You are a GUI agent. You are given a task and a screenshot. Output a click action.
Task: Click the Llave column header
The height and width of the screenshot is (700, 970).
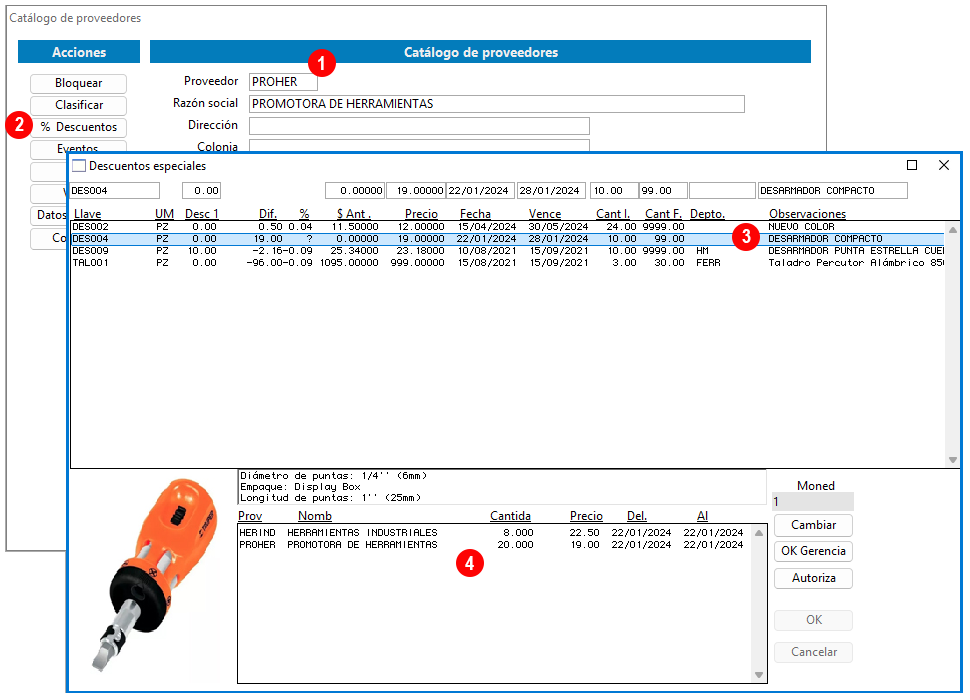87,214
